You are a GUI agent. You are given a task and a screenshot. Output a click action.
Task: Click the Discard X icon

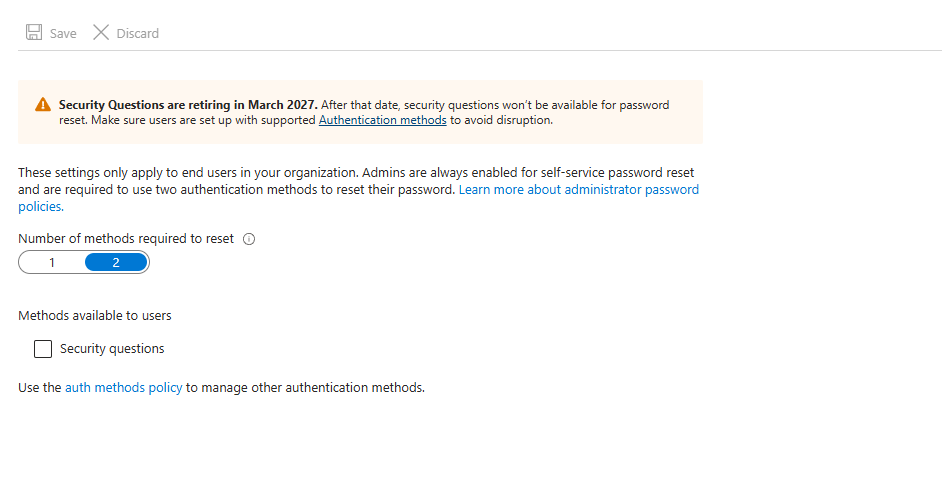click(x=101, y=32)
